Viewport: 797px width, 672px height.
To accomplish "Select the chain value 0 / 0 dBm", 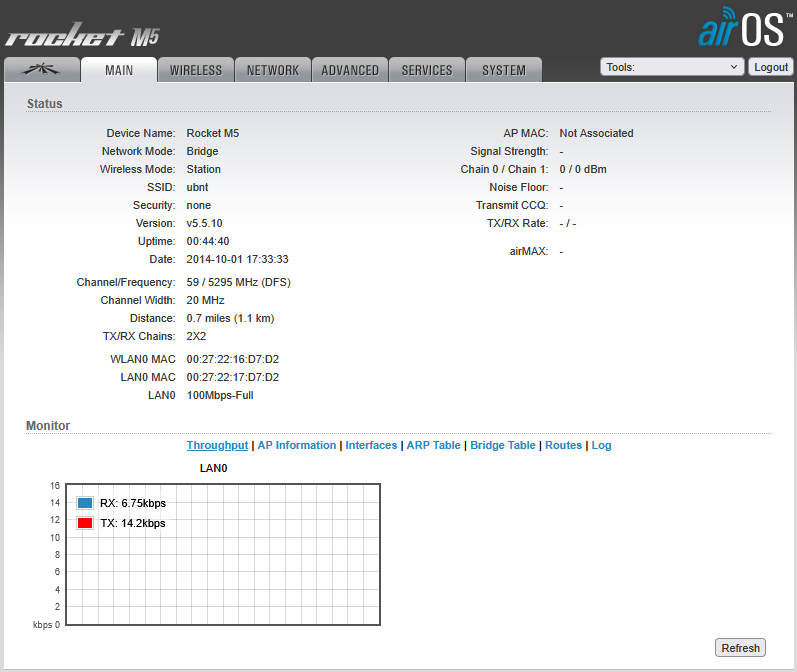I will point(583,169).
